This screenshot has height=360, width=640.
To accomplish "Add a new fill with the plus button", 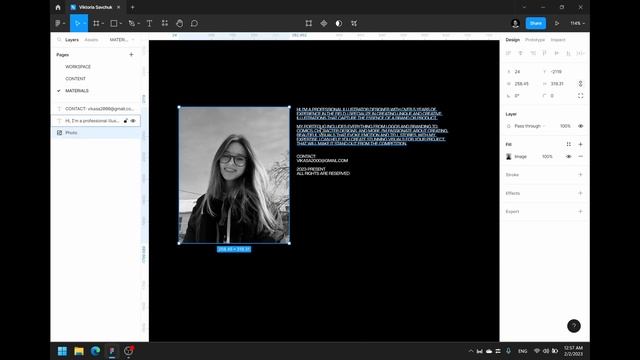I will (580, 144).
